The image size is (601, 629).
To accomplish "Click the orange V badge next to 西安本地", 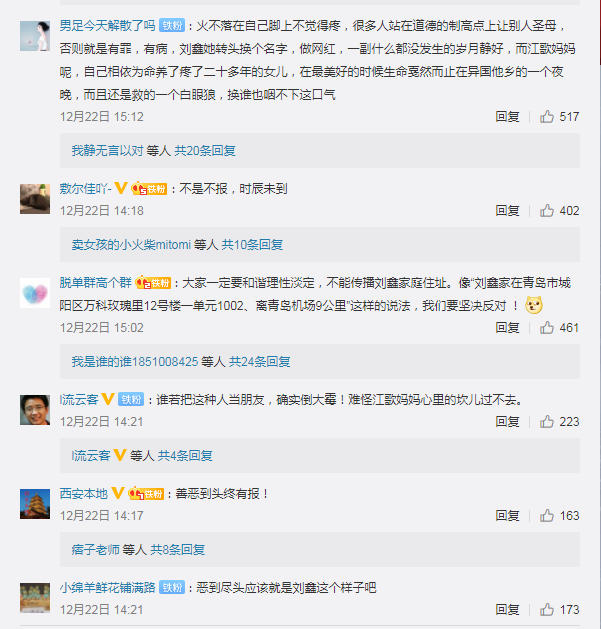I will point(118,493).
